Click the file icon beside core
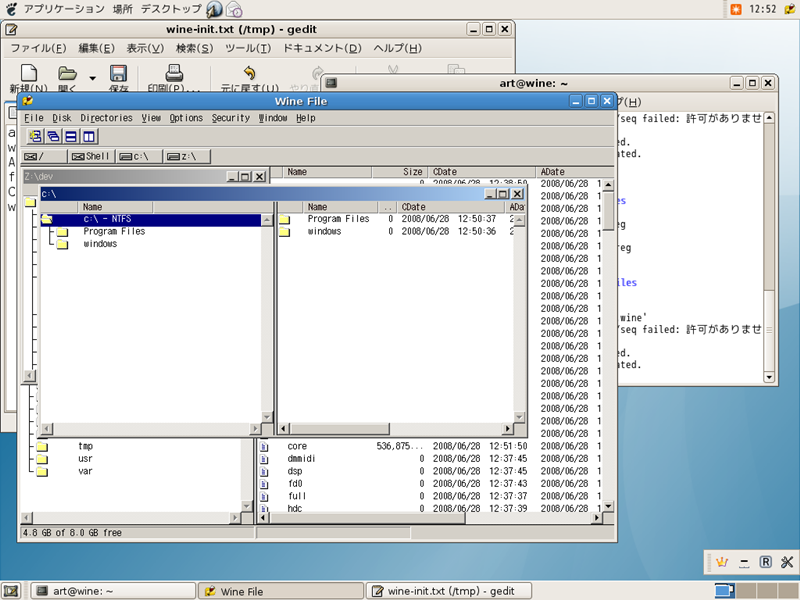Viewport: 800px width, 600px height. point(264,446)
